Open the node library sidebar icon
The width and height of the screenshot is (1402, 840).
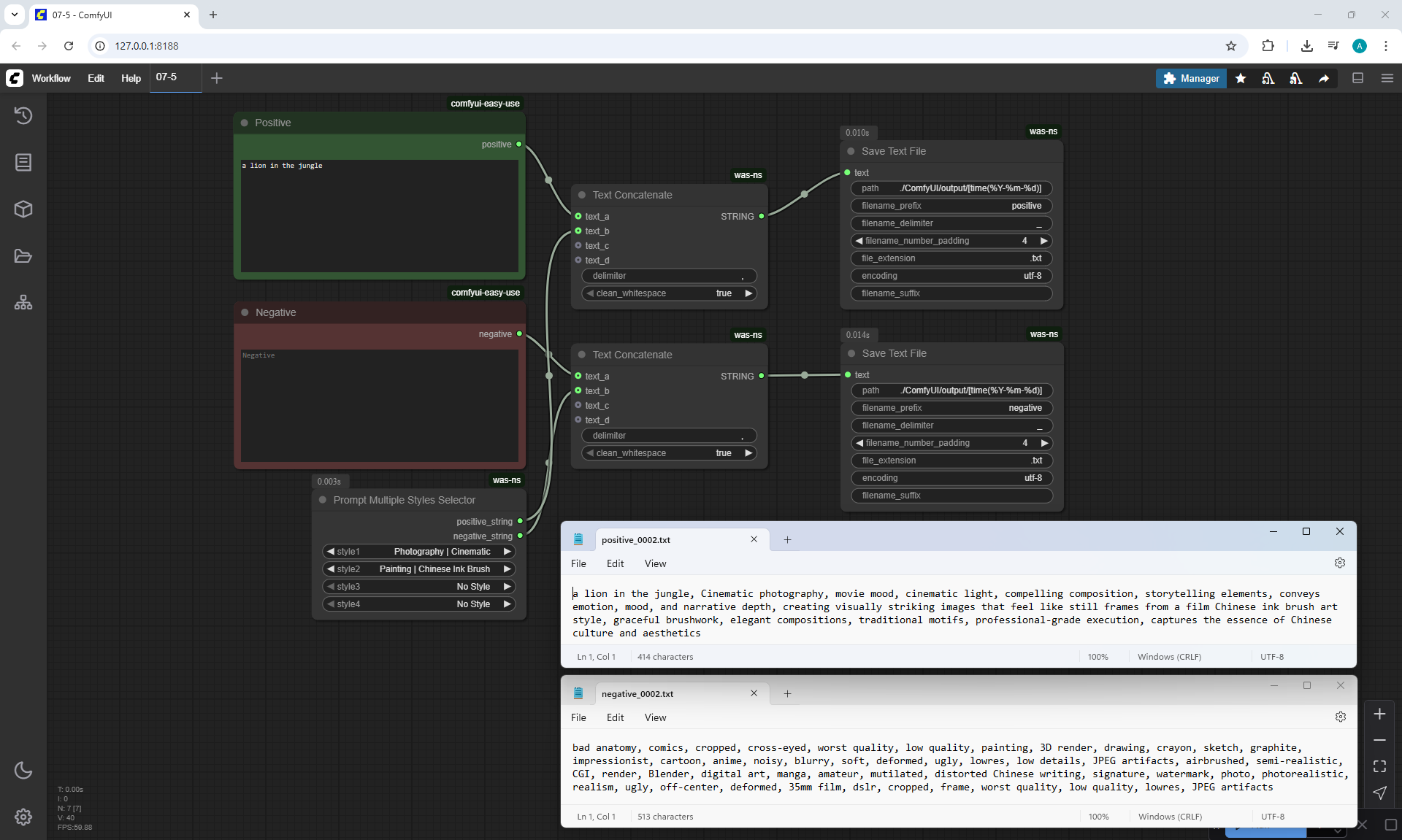tap(23, 162)
